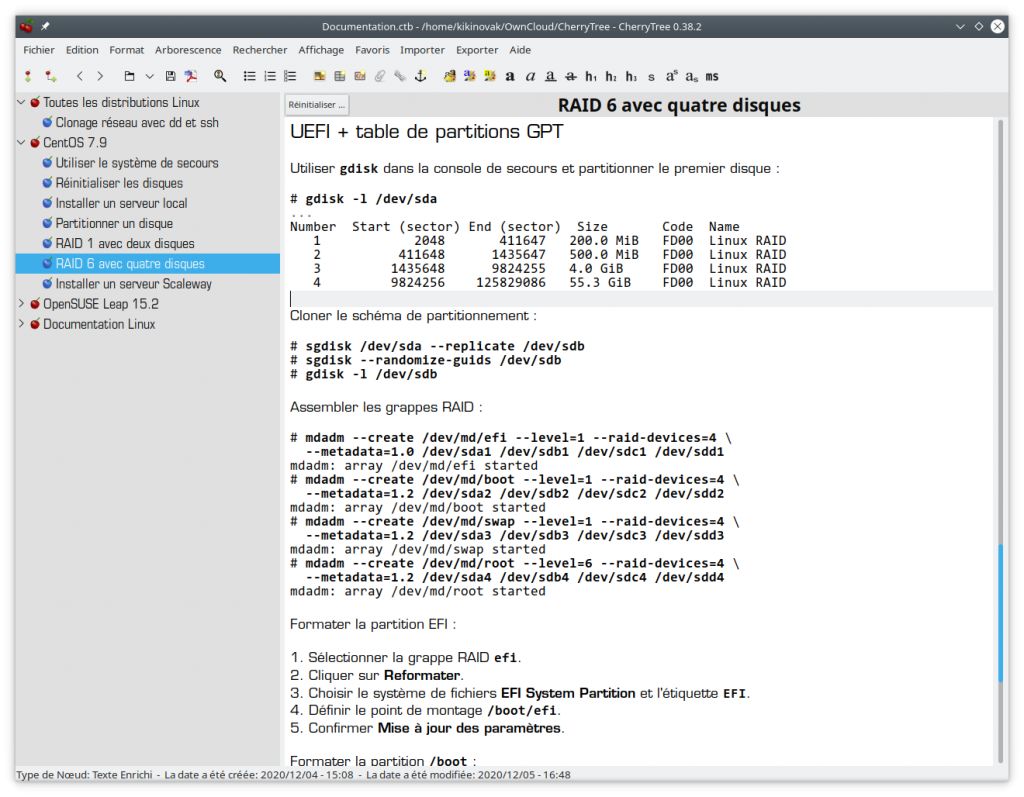The width and height of the screenshot is (1024, 797).
Task: Insert an image into the text
Action: 319,76
